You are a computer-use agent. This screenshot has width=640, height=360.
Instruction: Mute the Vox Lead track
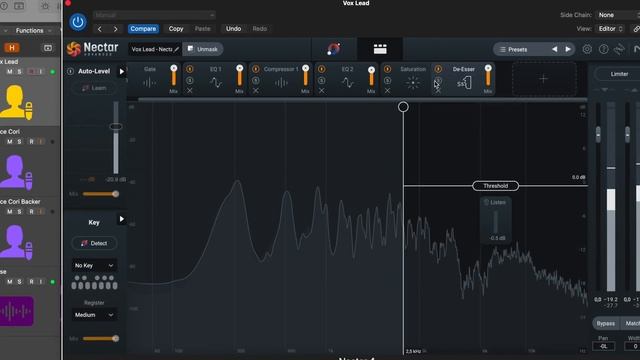pyautogui.click(x=9, y=72)
